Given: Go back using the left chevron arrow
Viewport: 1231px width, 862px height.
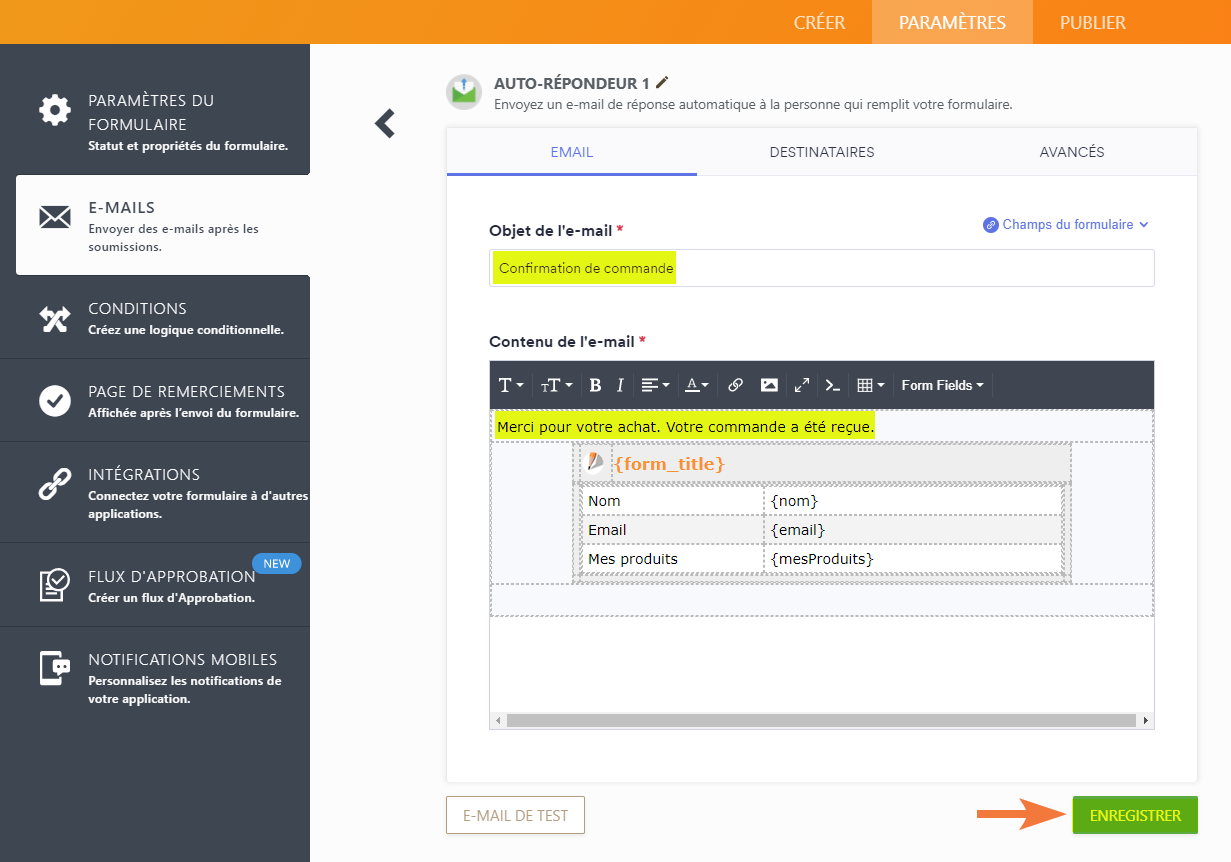Looking at the screenshot, I should tap(385, 123).
